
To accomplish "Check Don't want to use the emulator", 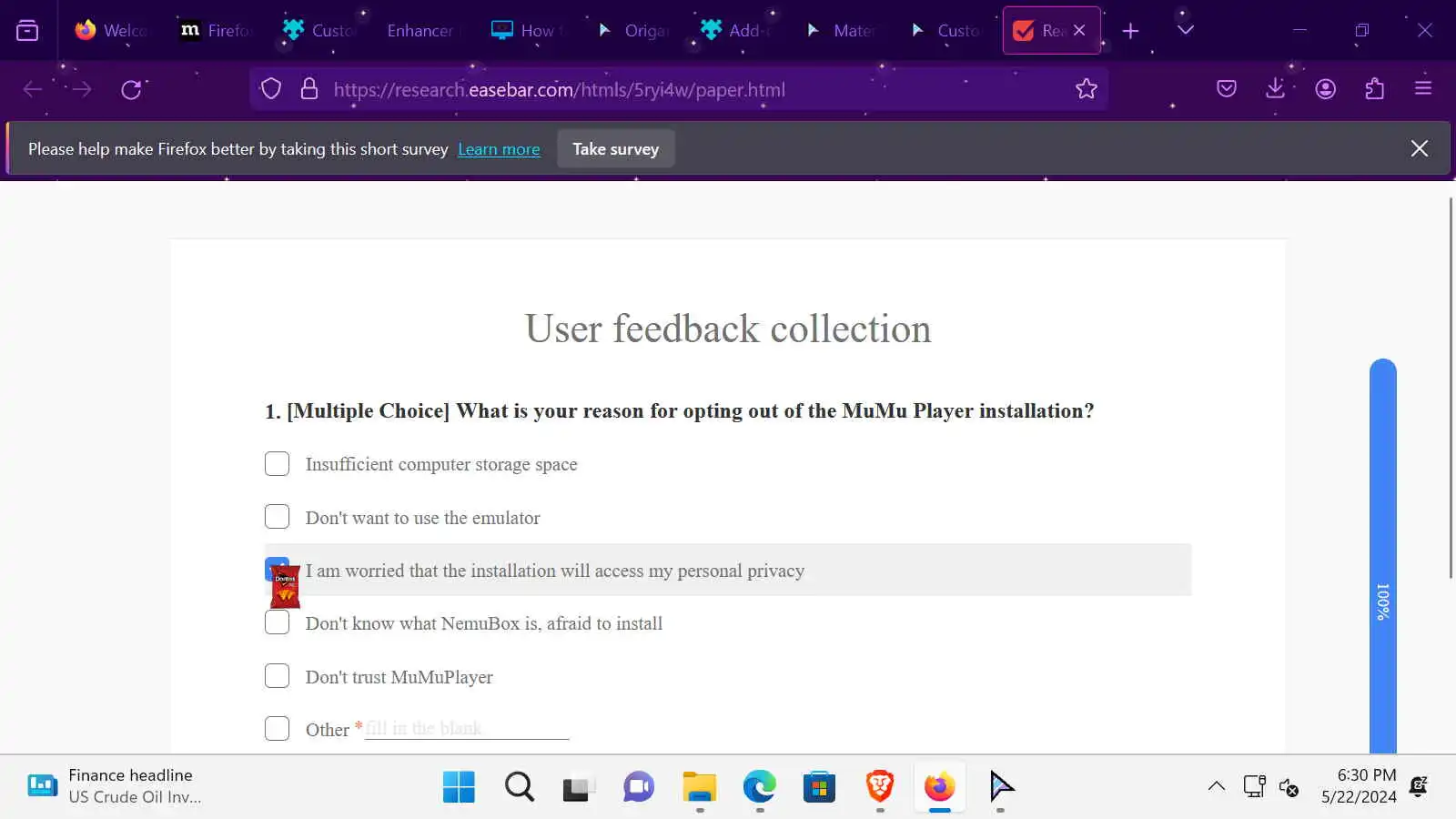I will pyautogui.click(x=277, y=517).
